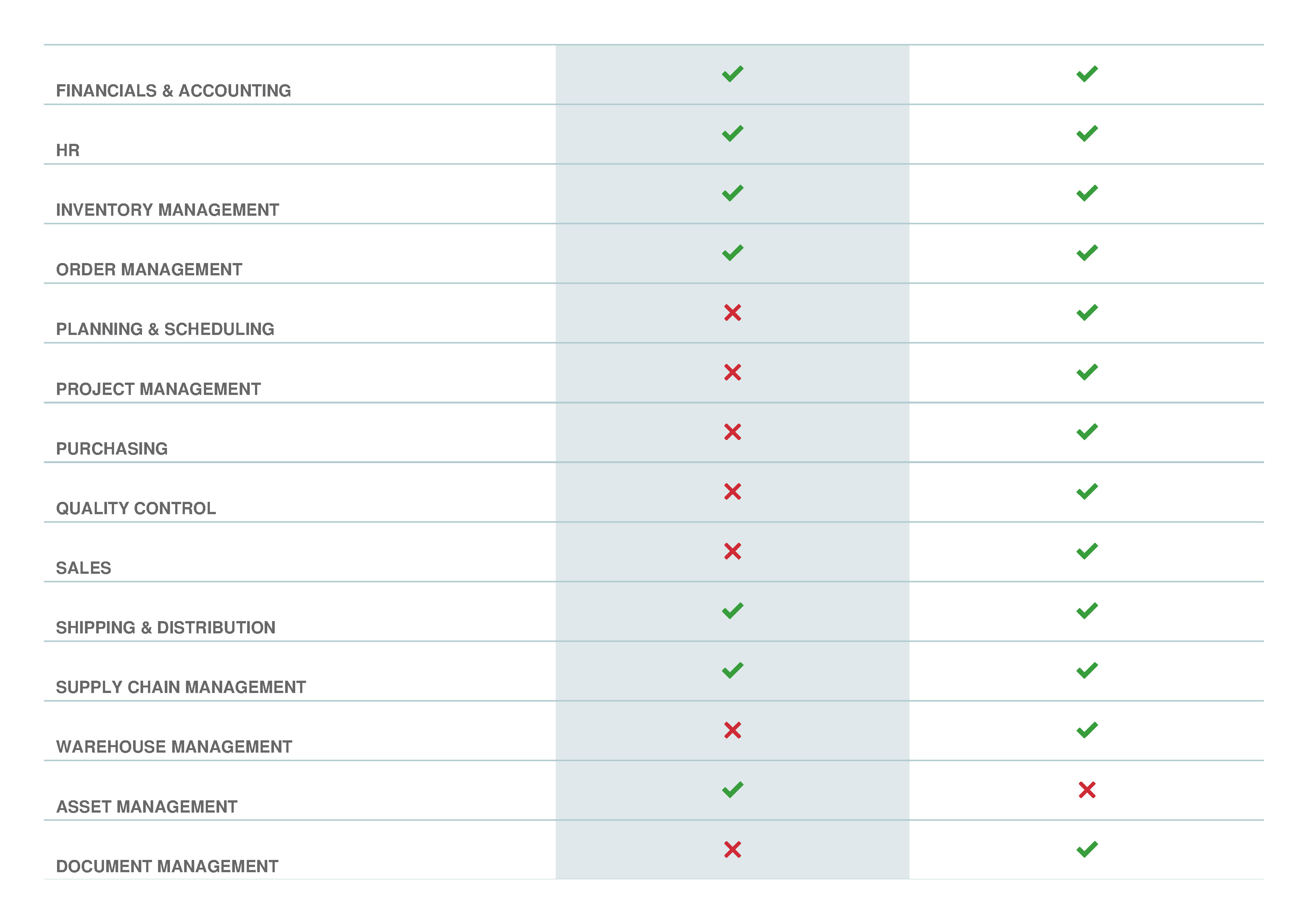Select the Warehouse Management row label

pos(174,747)
